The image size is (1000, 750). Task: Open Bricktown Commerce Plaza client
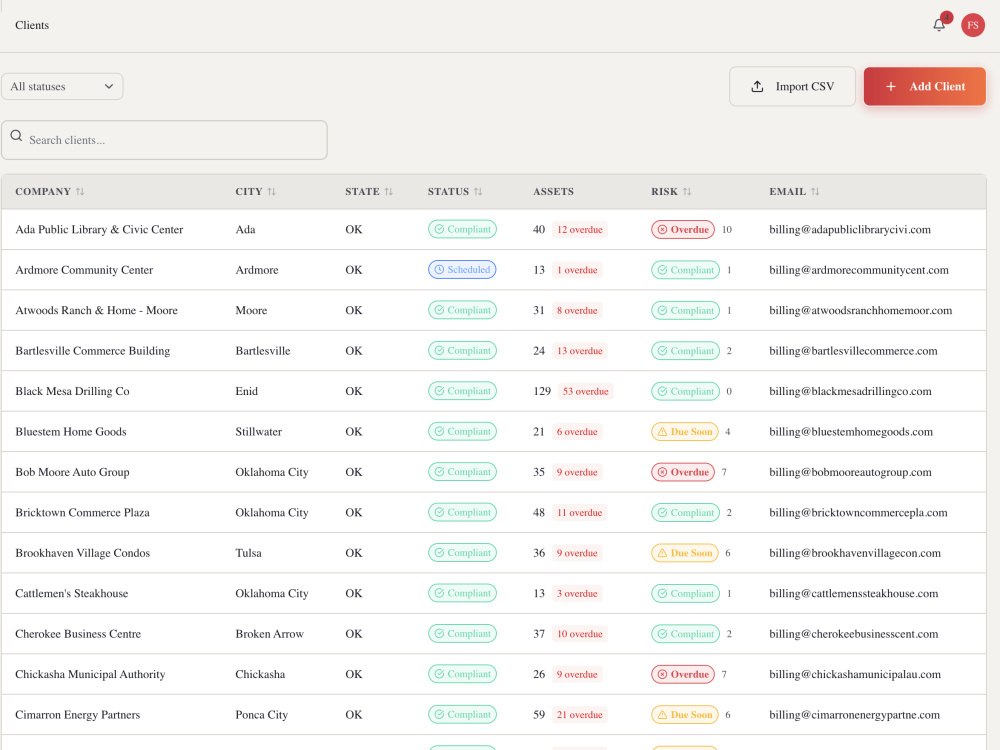82,512
